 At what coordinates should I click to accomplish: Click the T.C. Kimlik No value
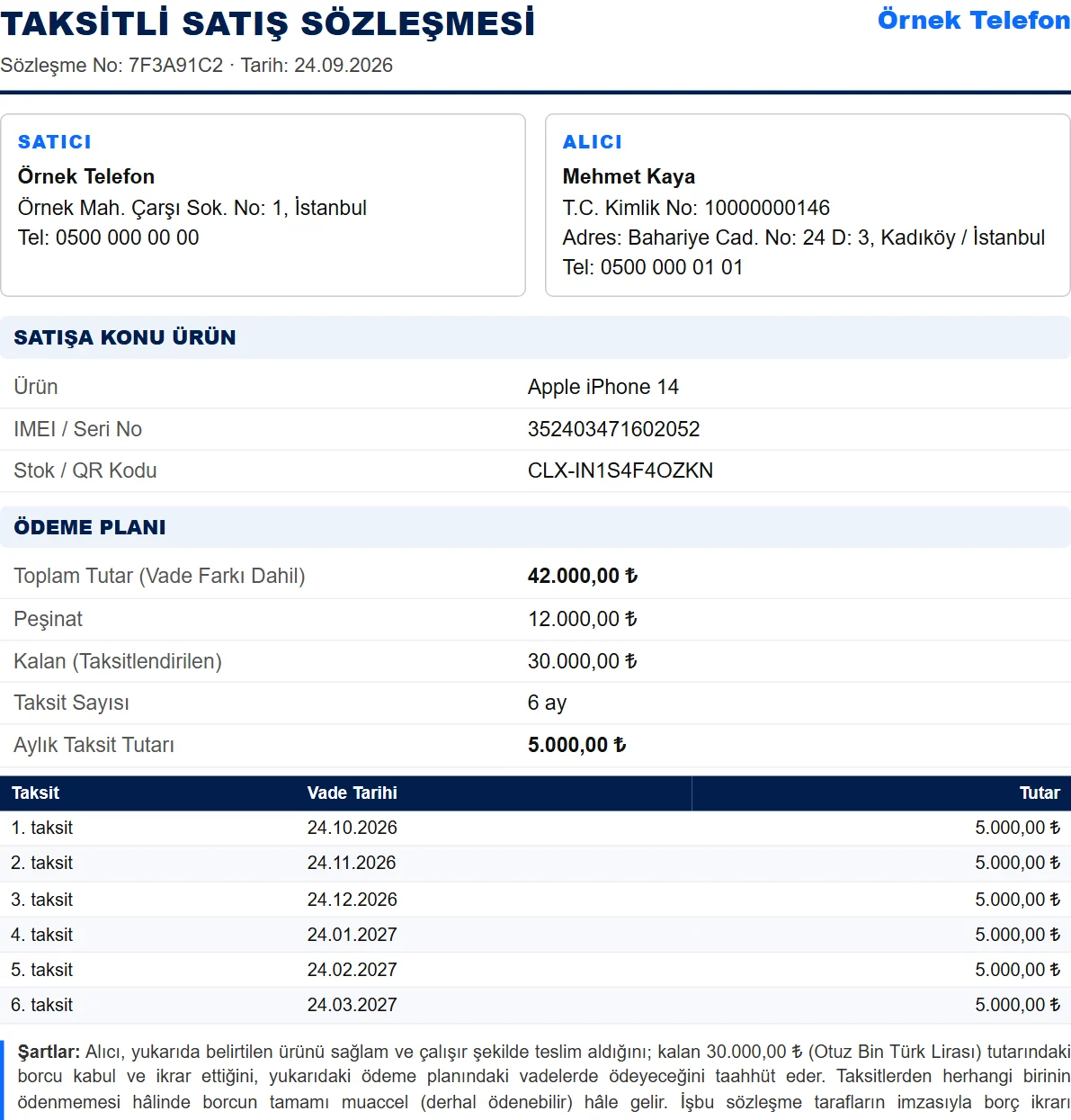pyautogui.click(x=767, y=208)
